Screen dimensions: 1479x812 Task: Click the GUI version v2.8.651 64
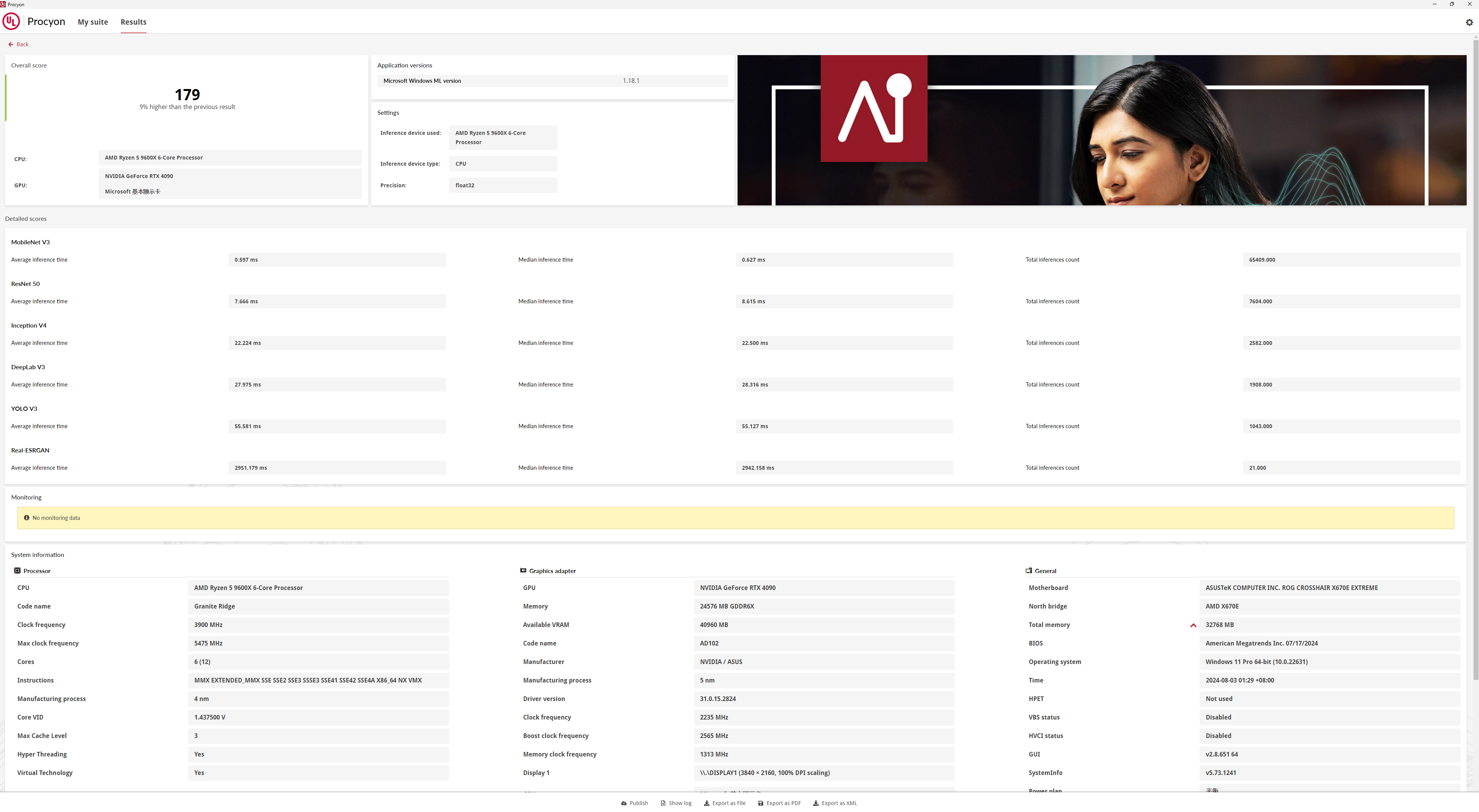click(x=1330, y=754)
